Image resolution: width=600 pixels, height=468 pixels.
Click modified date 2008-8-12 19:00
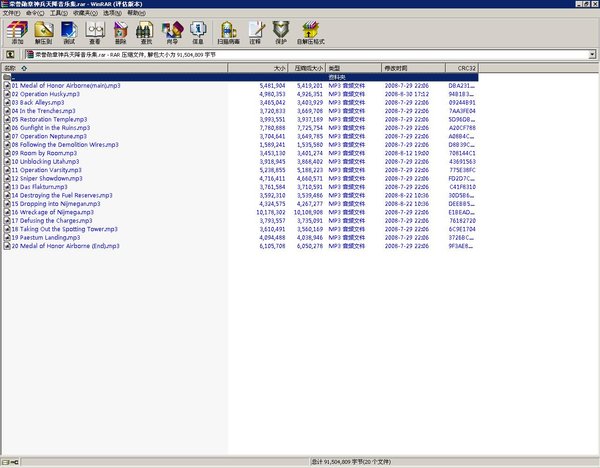pos(407,153)
